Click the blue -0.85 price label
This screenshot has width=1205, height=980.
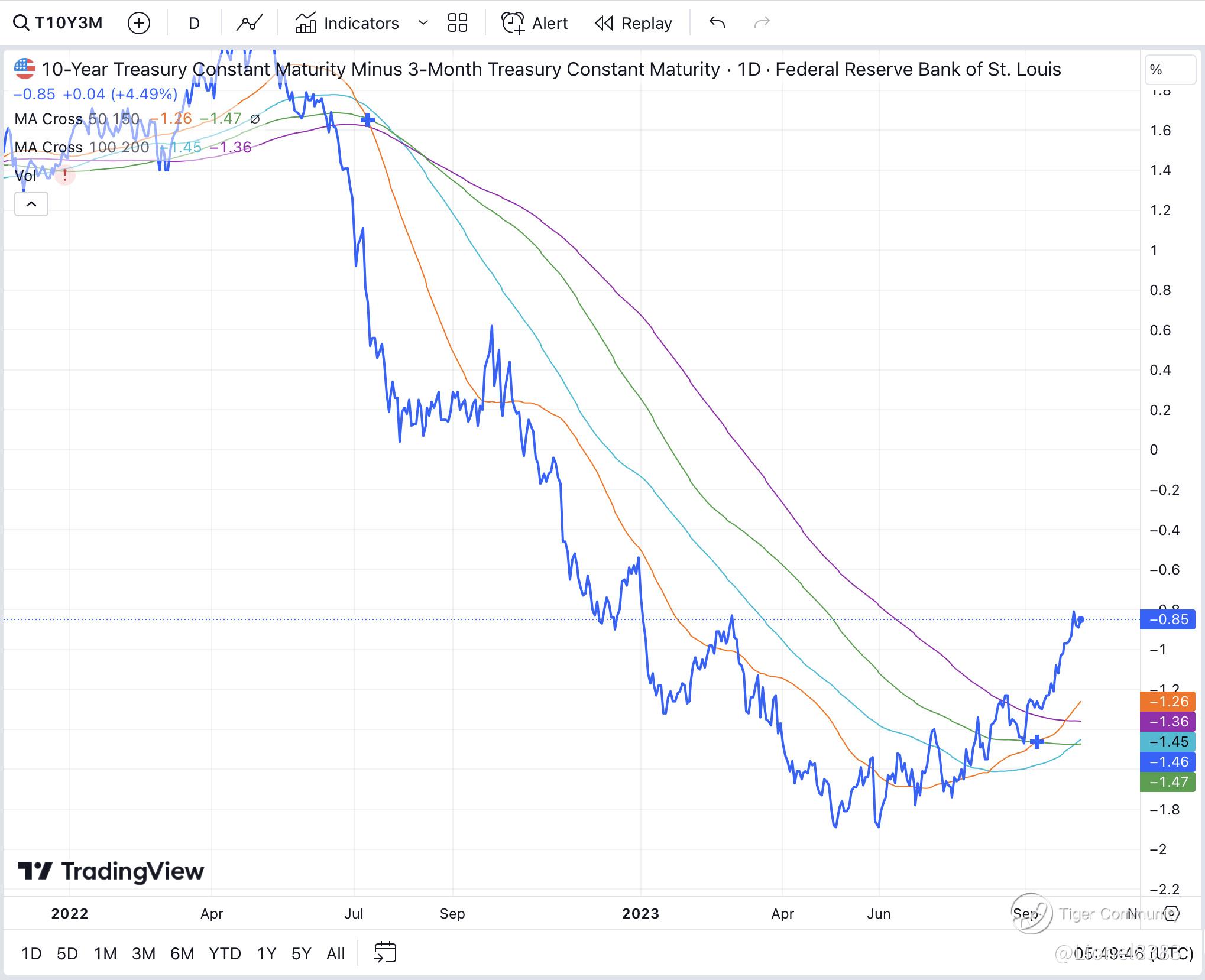click(1167, 619)
